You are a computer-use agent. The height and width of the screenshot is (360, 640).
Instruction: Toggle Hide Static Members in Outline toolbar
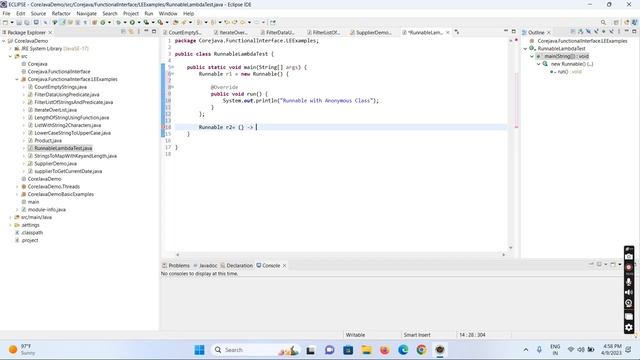coord(596,31)
